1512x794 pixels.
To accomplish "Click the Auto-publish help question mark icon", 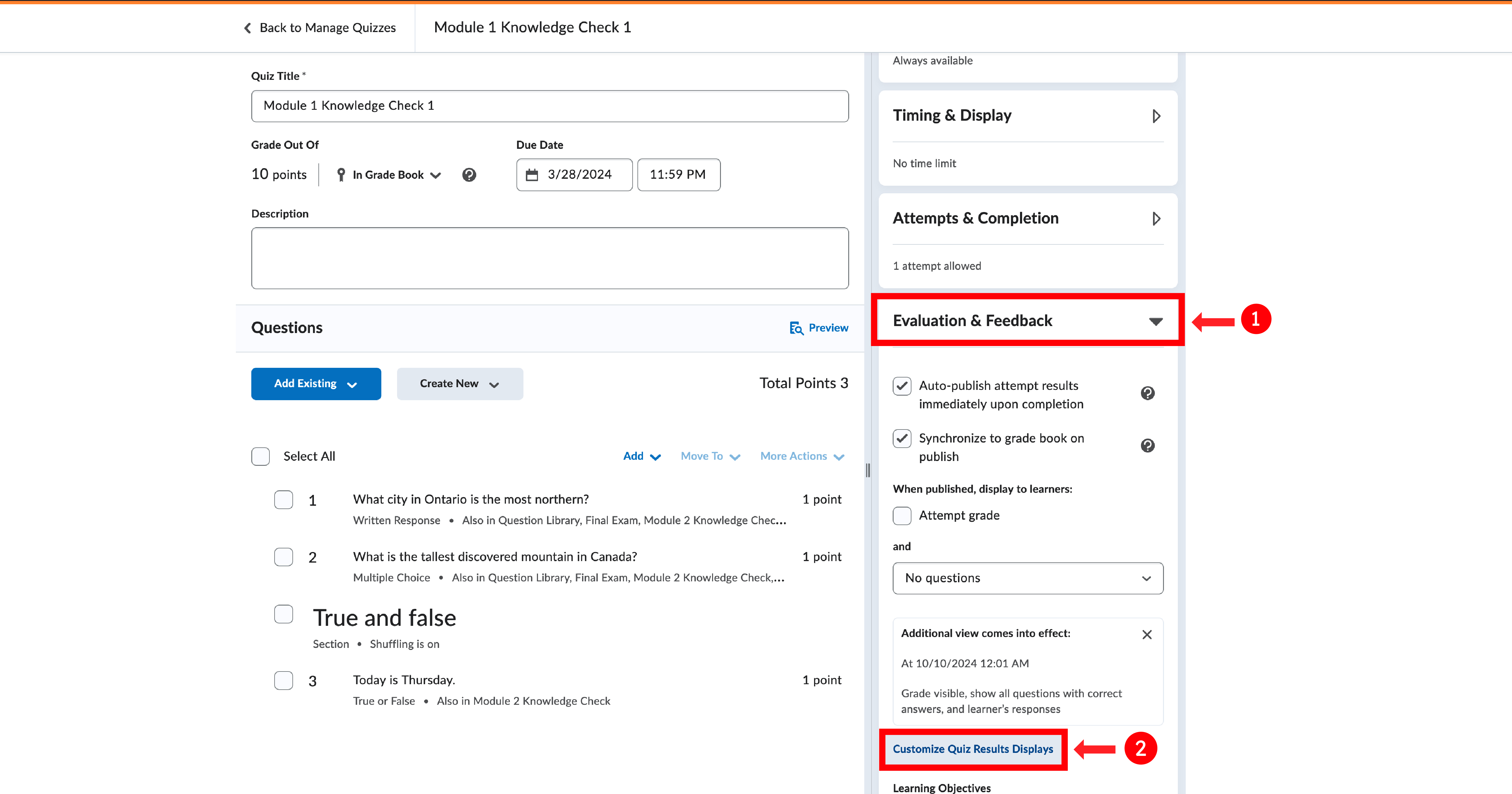I will (1148, 394).
